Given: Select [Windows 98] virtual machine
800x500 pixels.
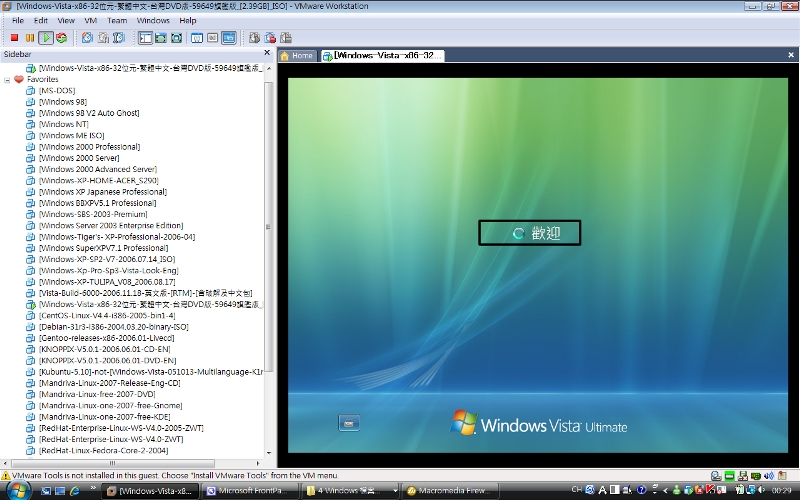Looking at the screenshot, I should coord(63,102).
